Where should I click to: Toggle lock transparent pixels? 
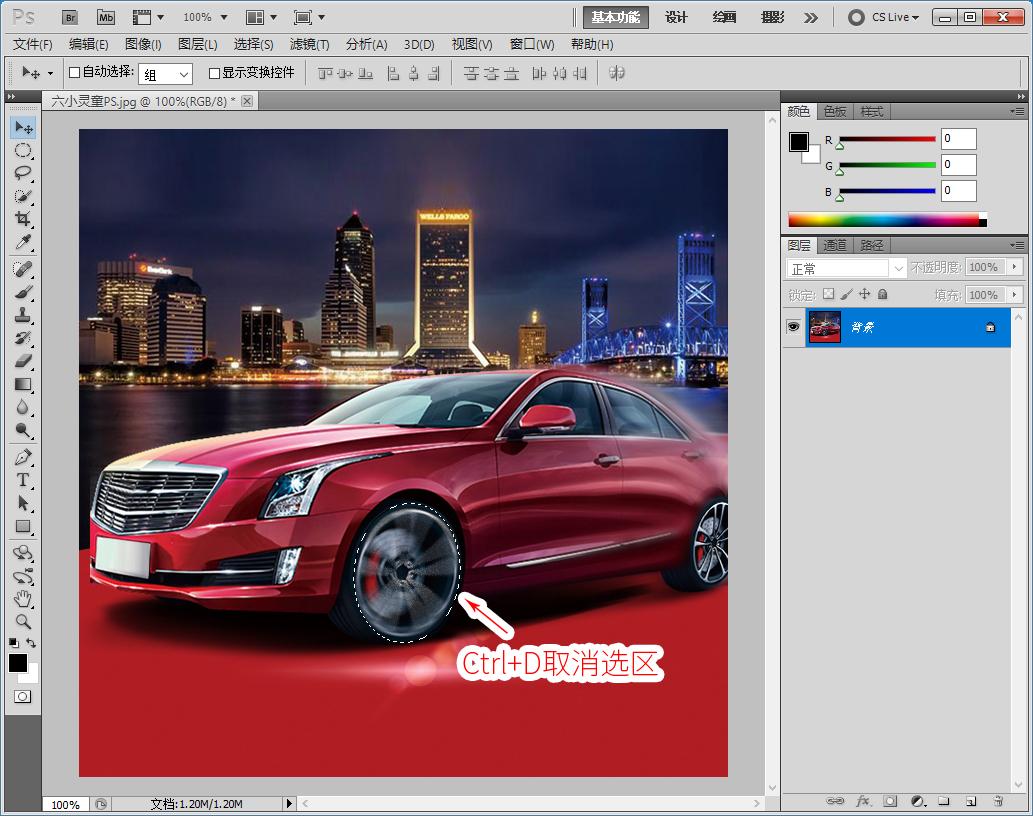click(x=829, y=294)
